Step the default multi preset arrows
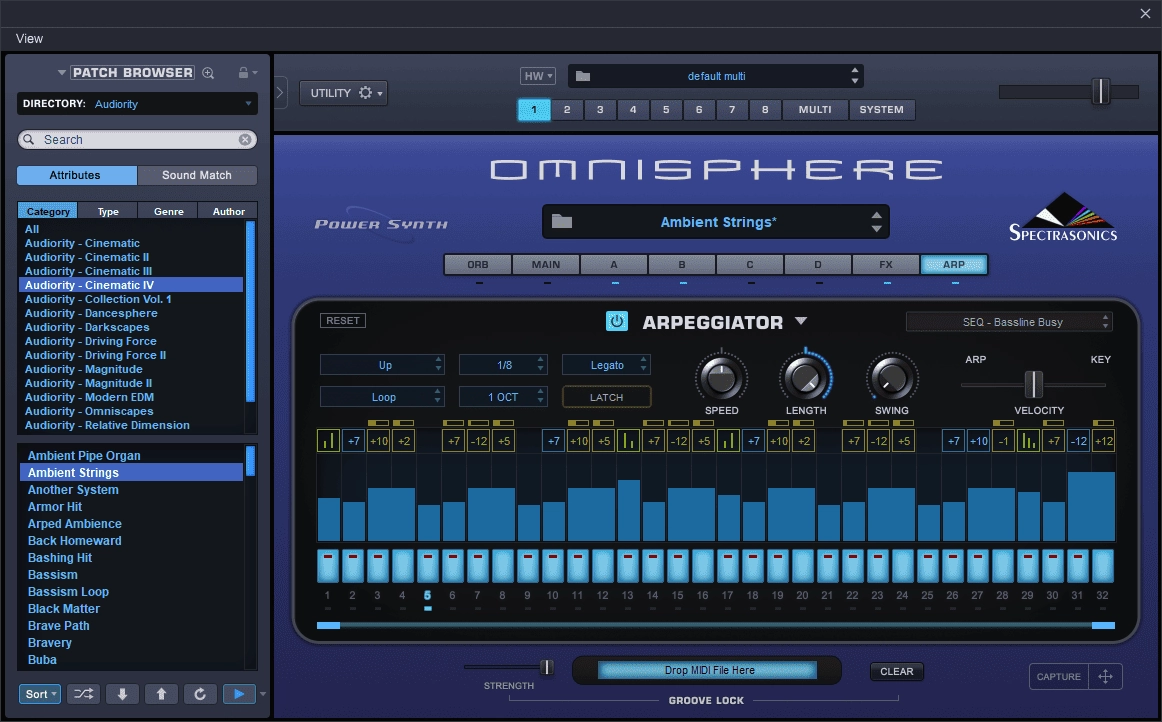The image size is (1162, 722). tap(854, 76)
